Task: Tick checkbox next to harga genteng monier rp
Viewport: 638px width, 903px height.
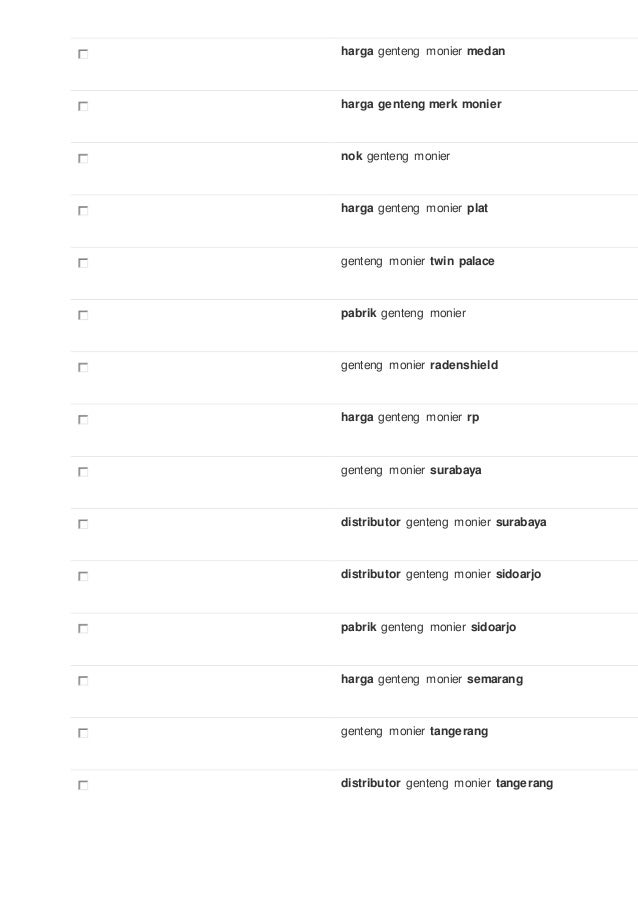Action: [83, 420]
